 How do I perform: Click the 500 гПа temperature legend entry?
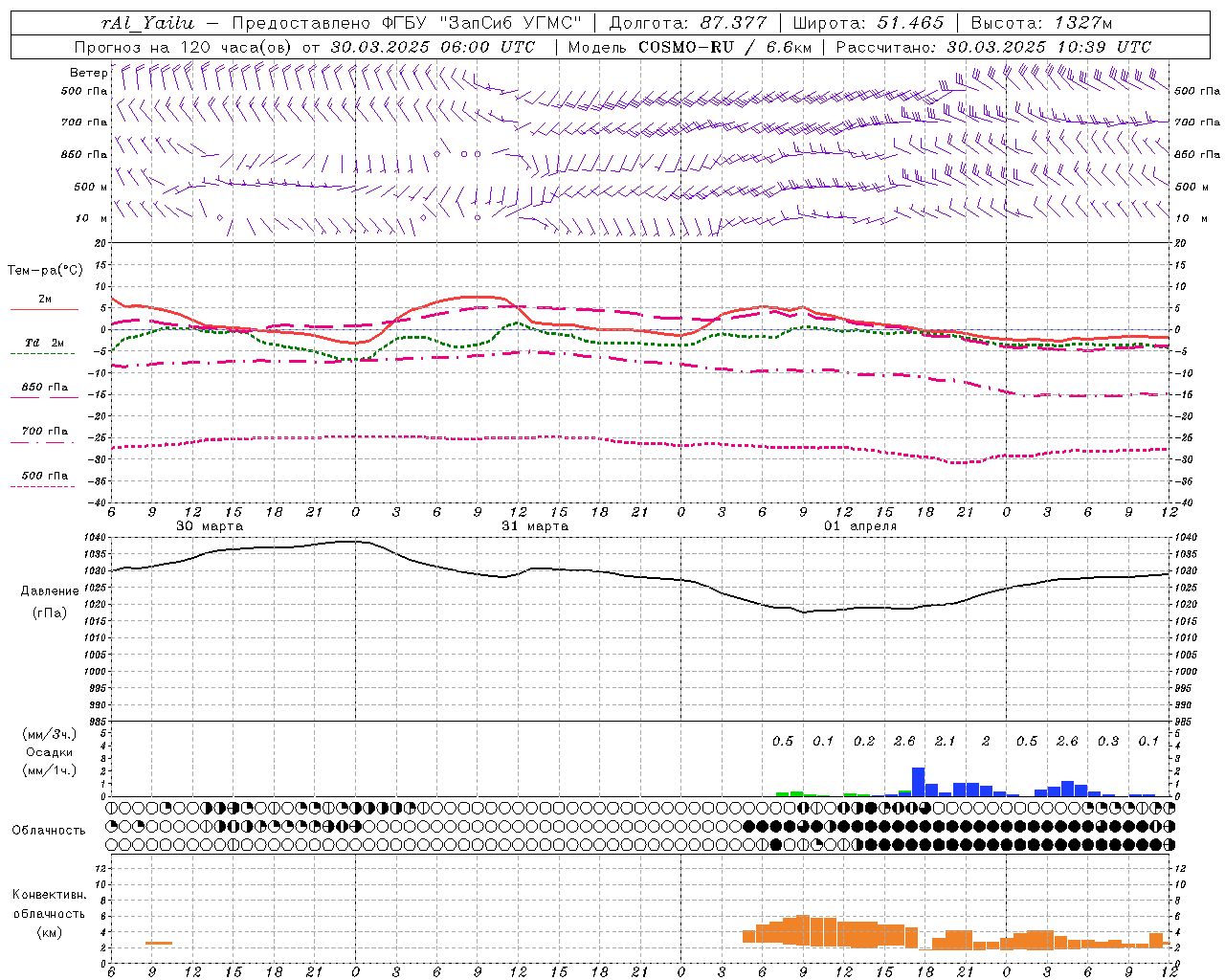pyautogui.click(x=44, y=476)
